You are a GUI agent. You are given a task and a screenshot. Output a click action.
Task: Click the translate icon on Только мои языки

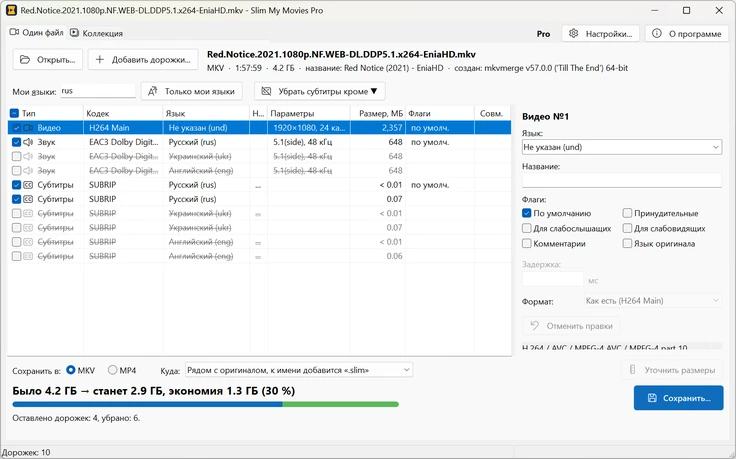153,91
